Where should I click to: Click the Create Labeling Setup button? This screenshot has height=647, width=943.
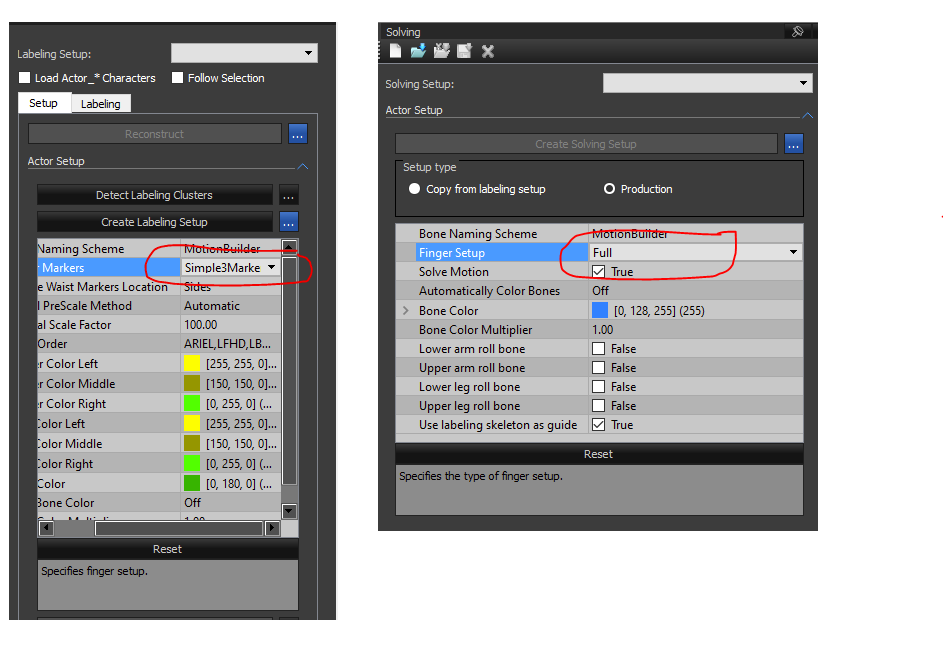(x=154, y=222)
